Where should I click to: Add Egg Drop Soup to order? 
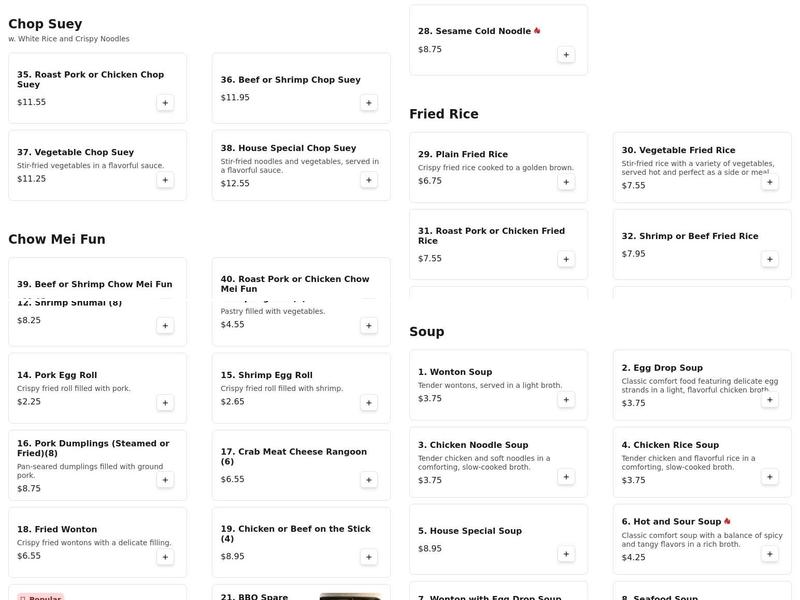point(770,399)
